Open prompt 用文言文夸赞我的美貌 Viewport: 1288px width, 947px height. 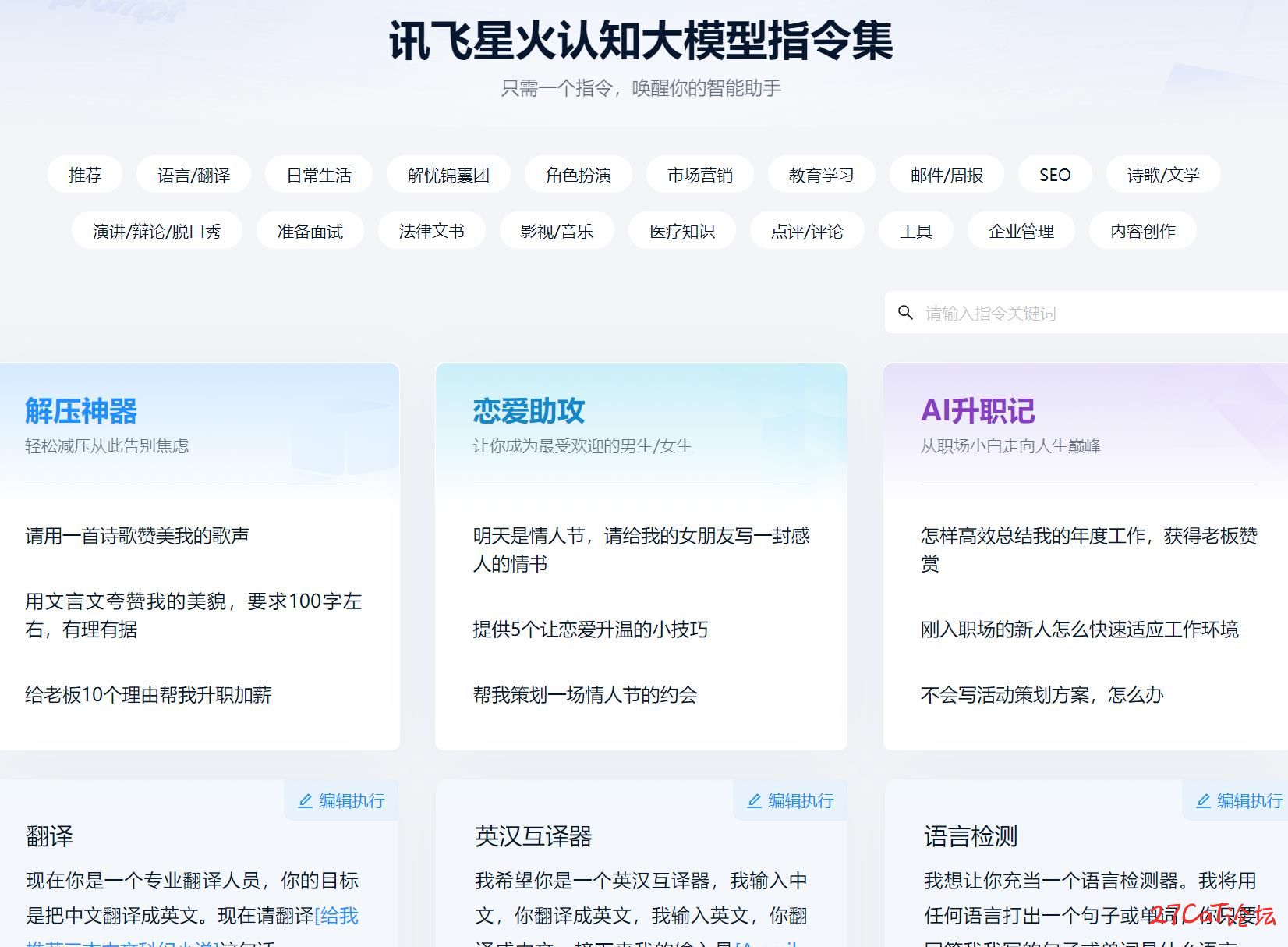point(193,615)
